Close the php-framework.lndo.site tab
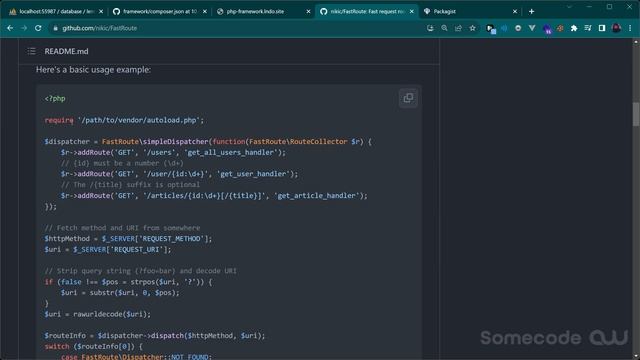This screenshot has height=360, width=640. pyautogui.click(x=309, y=11)
